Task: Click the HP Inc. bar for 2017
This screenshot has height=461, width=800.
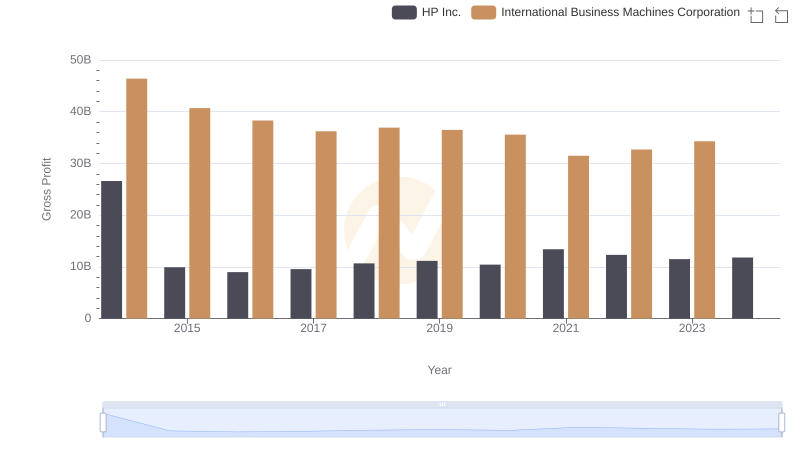Action: pyautogui.click(x=301, y=294)
